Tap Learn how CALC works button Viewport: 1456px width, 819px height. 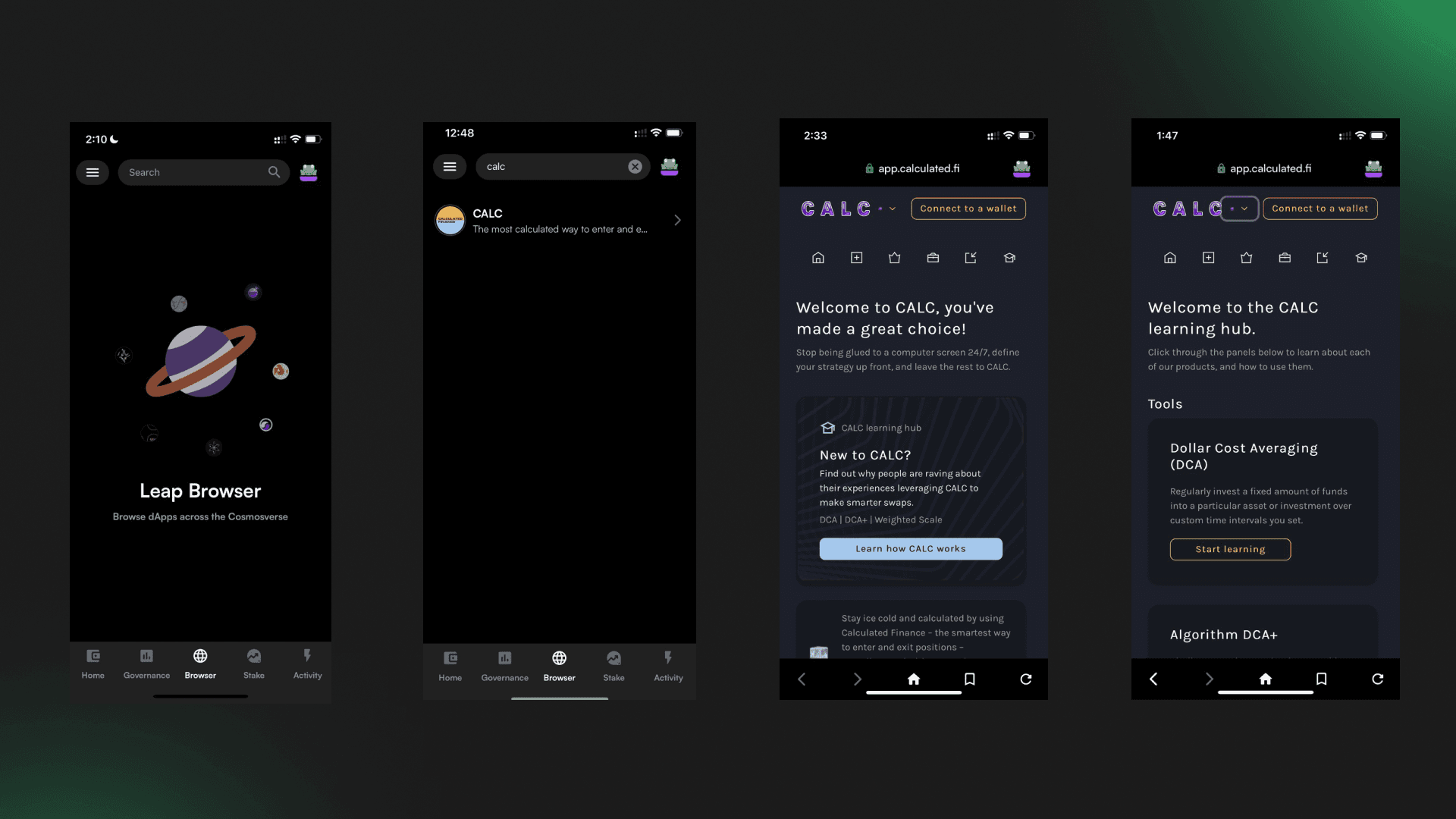[x=910, y=548]
